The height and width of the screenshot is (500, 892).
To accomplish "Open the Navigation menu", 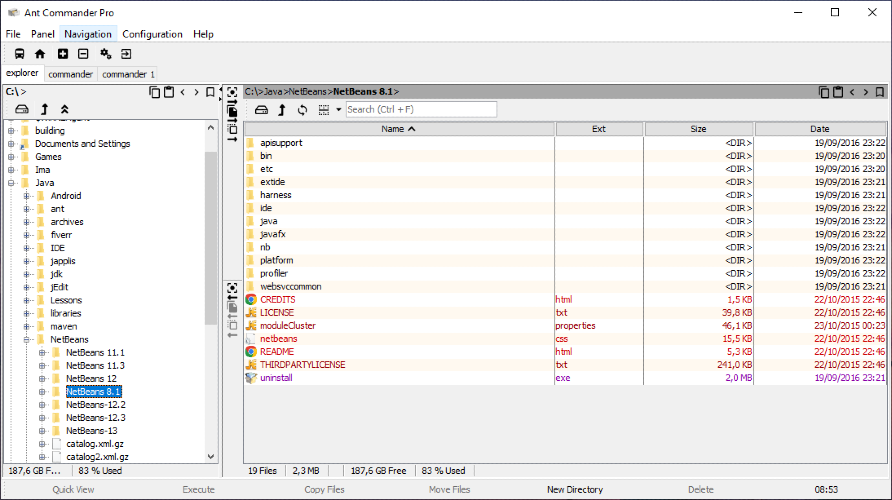I will pos(88,34).
